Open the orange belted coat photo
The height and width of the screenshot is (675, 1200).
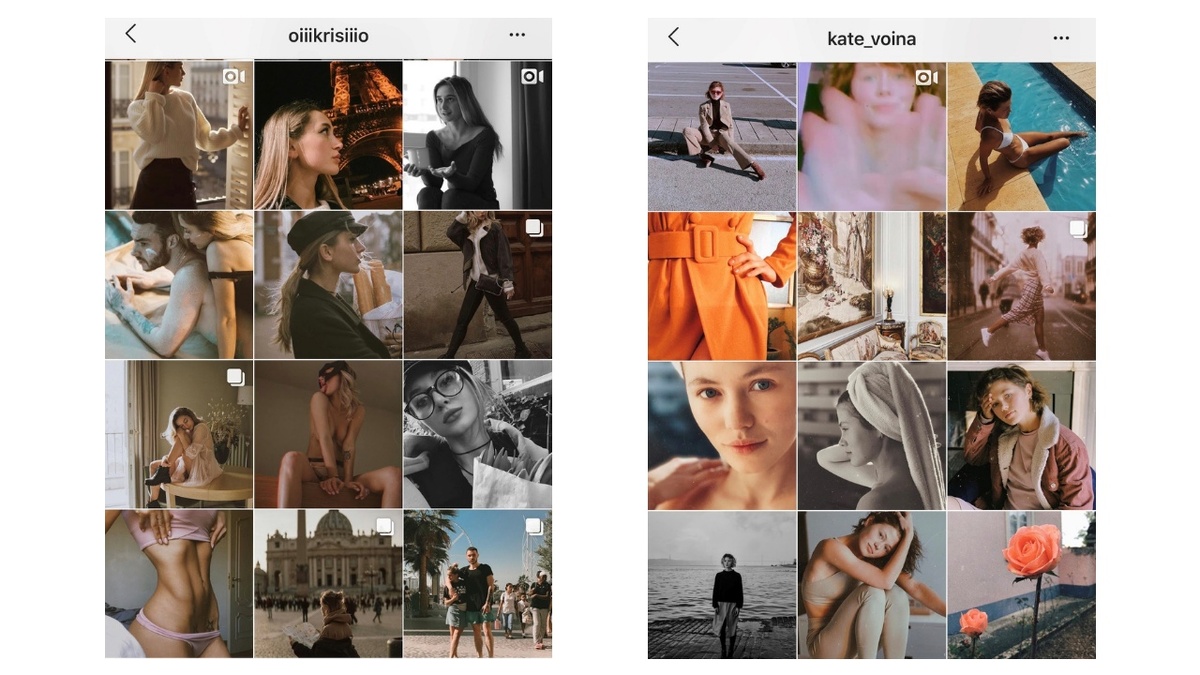click(x=722, y=286)
